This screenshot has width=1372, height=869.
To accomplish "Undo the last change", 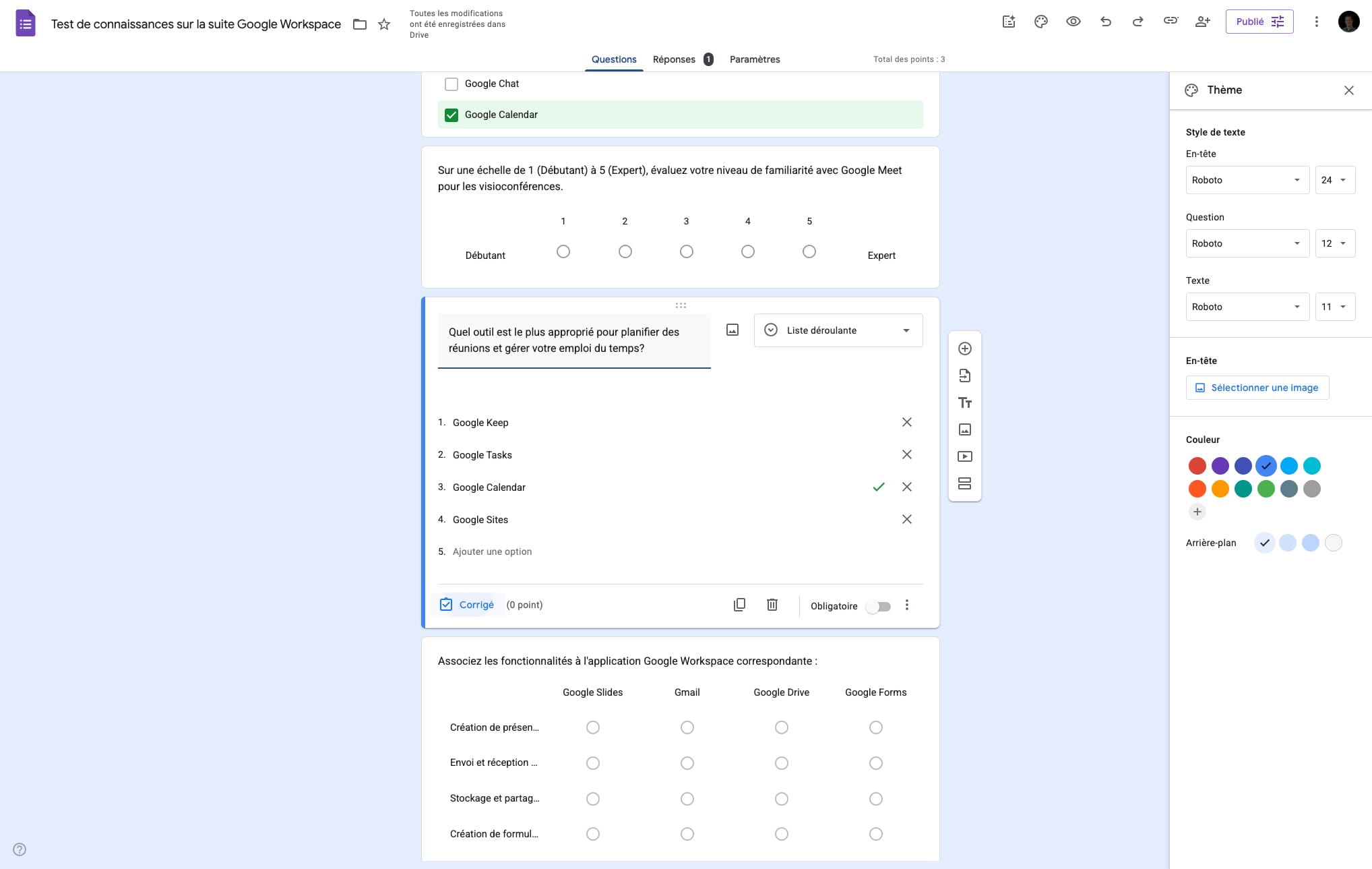I will [x=1106, y=22].
